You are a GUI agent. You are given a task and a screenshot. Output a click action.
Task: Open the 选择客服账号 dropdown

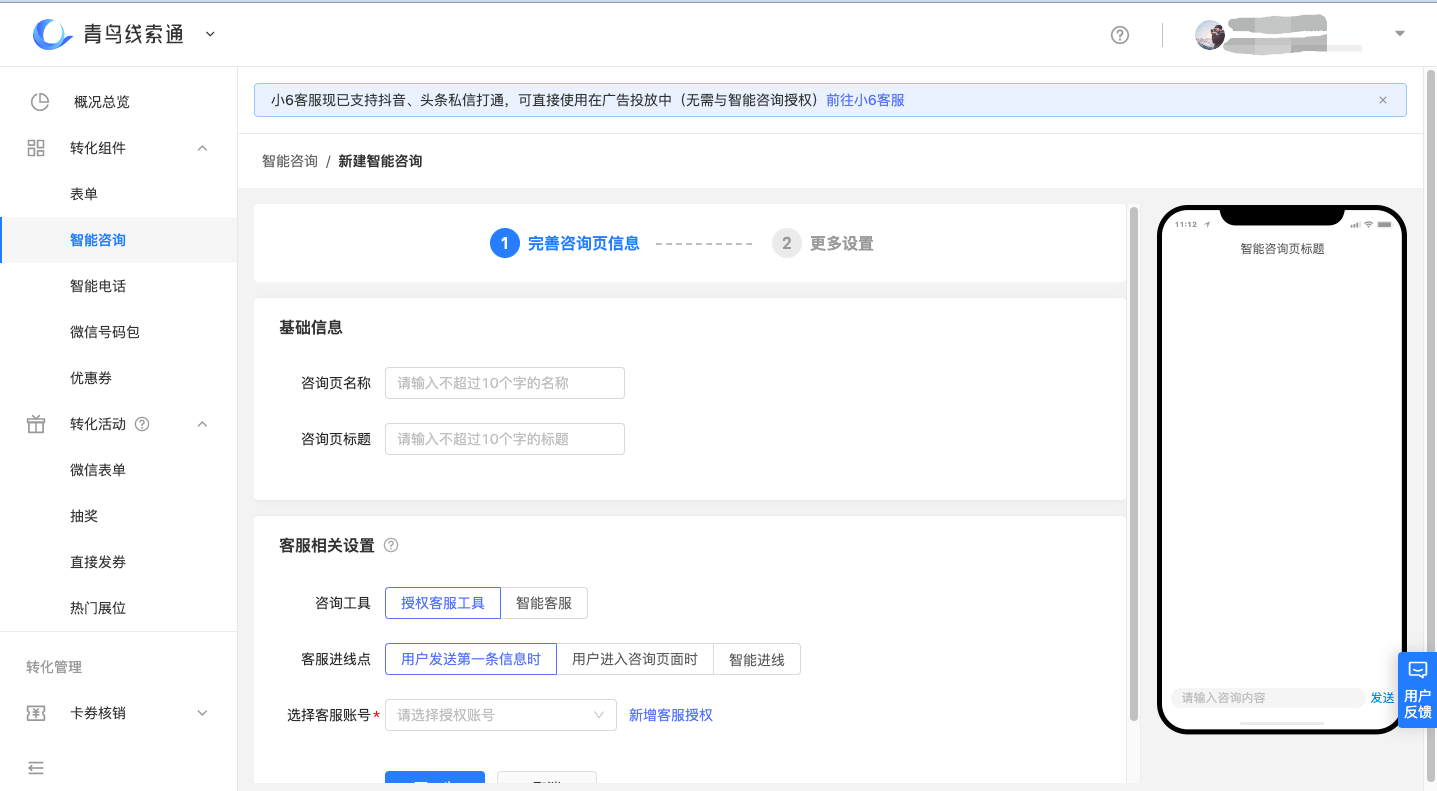click(x=500, y=715)
